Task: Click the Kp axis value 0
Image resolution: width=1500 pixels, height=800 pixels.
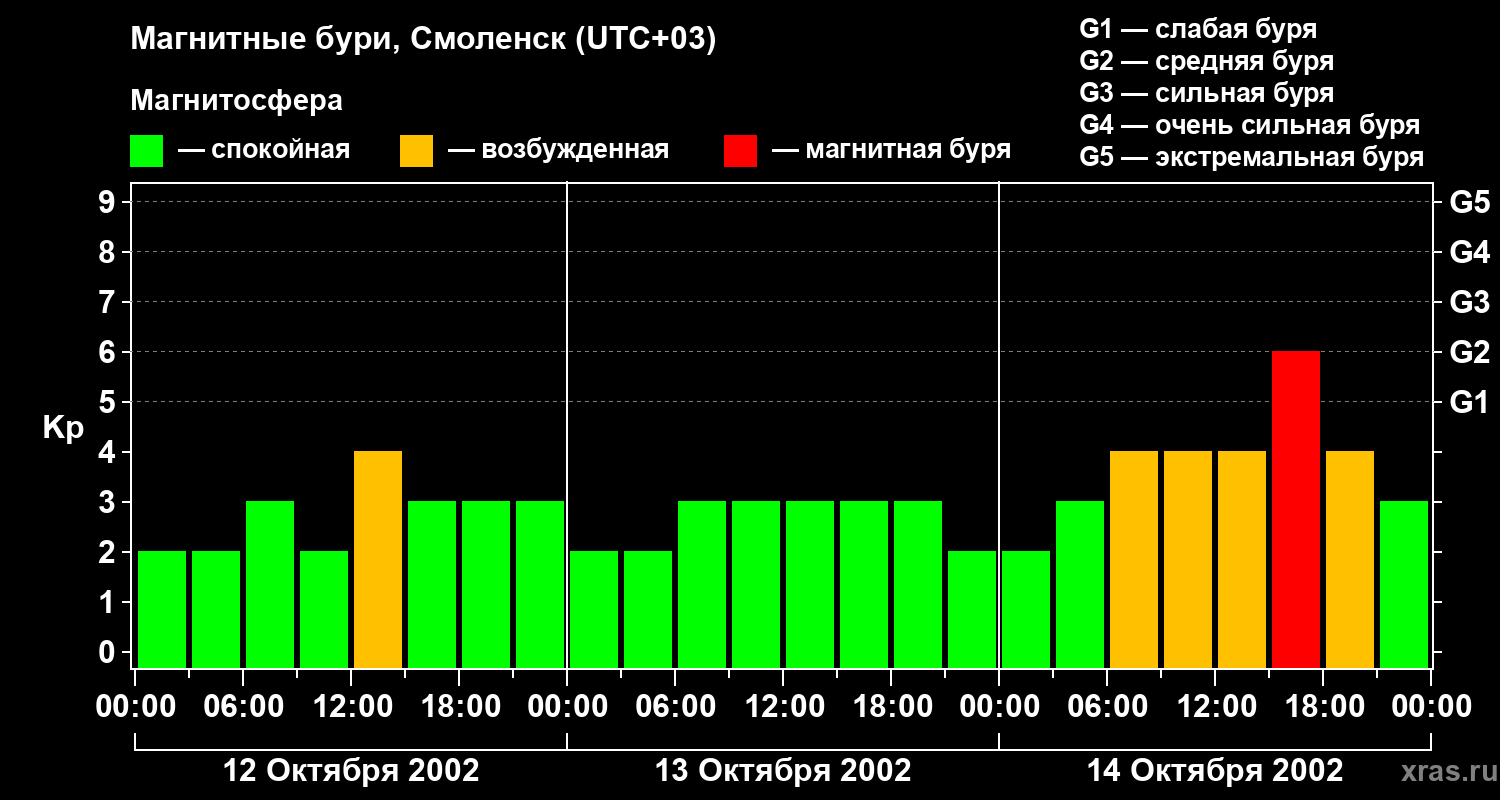Action: pyautogui.click(x=108, y=652)
